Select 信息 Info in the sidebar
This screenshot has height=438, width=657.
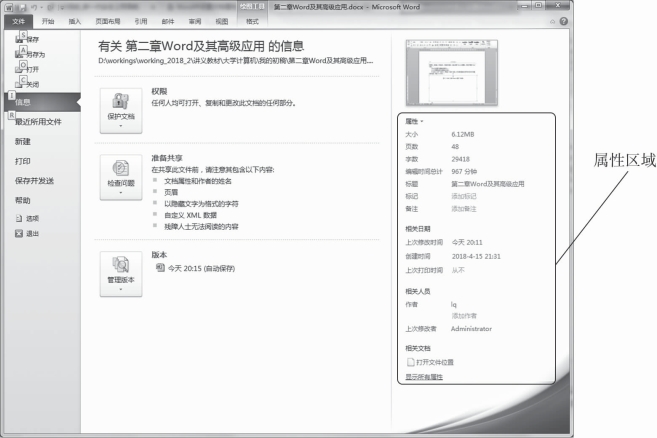(43, 102)
